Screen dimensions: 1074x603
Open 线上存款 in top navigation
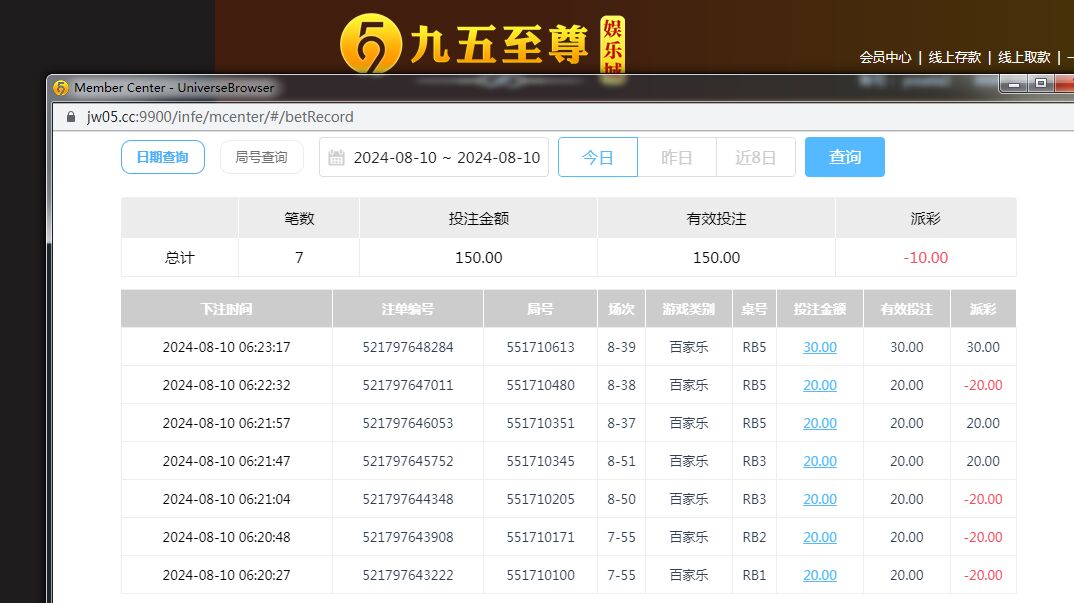954,57
